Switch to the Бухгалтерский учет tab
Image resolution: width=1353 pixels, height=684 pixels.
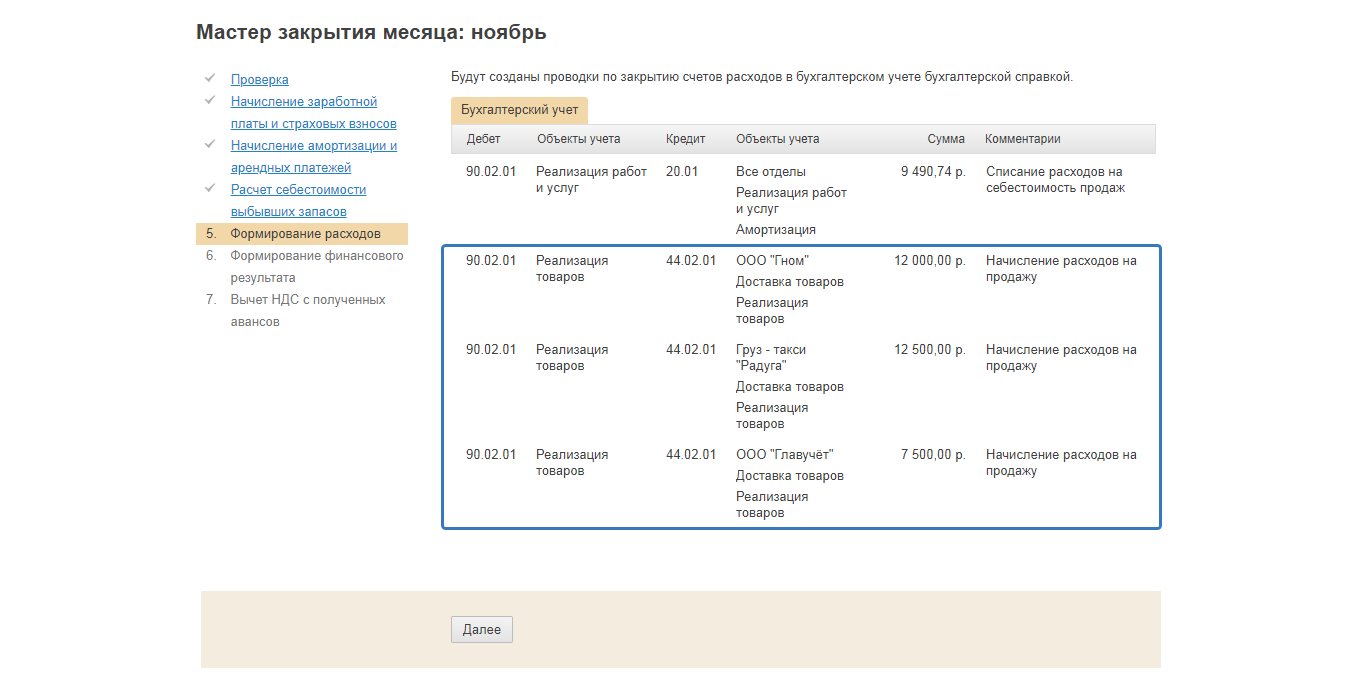pyautogui.click(x=519, y=110)
